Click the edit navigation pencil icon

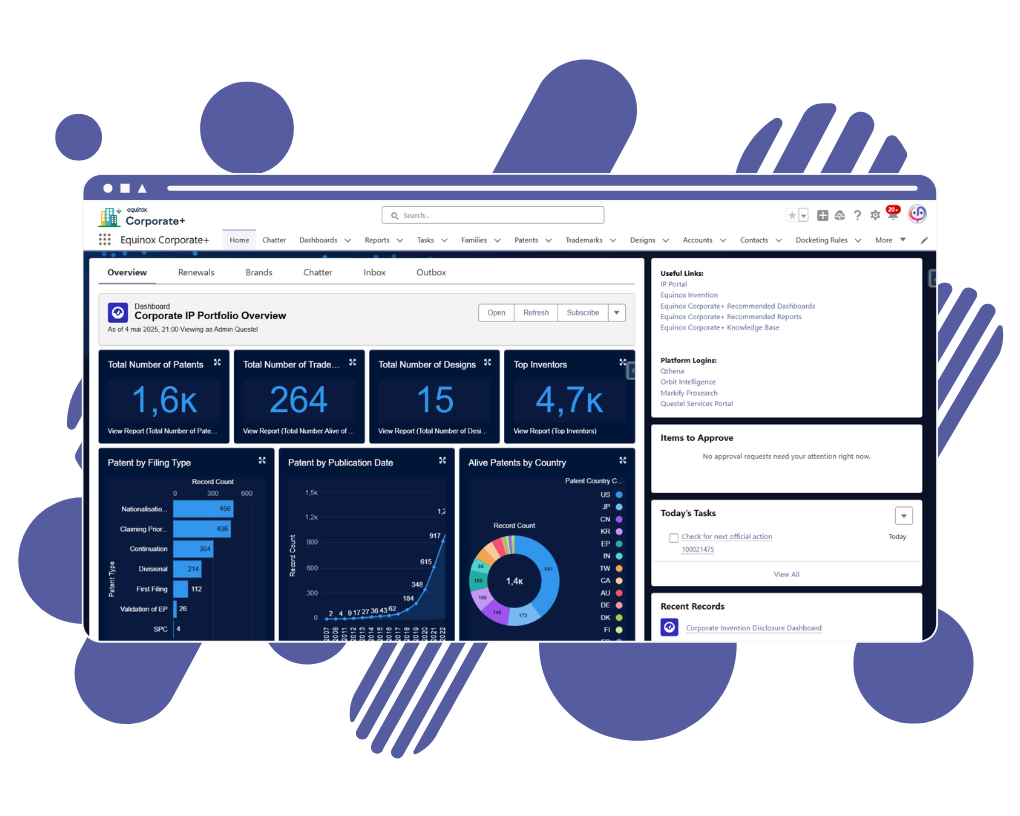pyautogui.click(x=924, y=240)
